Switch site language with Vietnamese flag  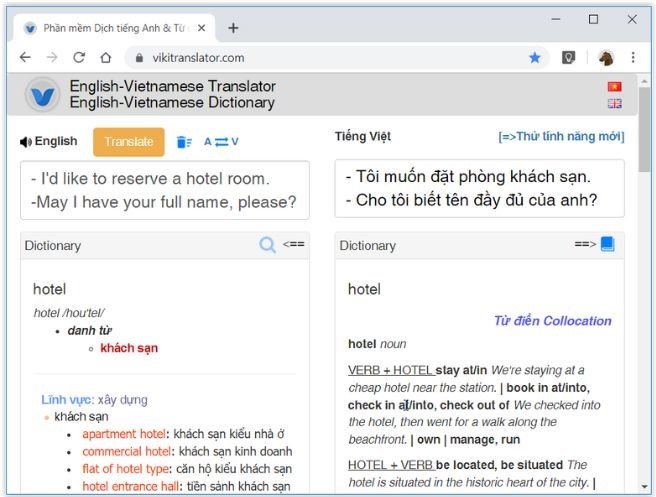click(614, 87)
